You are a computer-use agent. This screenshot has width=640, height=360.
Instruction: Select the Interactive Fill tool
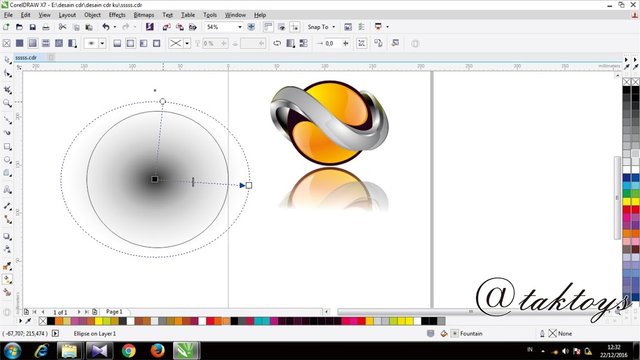(x=7, y=280)
